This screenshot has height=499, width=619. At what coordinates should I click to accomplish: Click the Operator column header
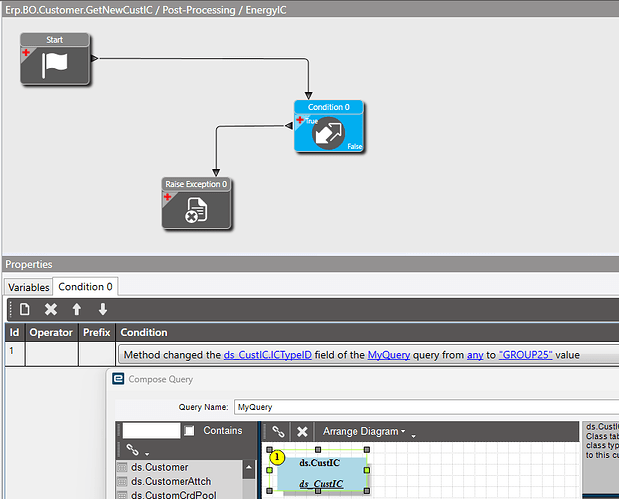click(51, 332)
